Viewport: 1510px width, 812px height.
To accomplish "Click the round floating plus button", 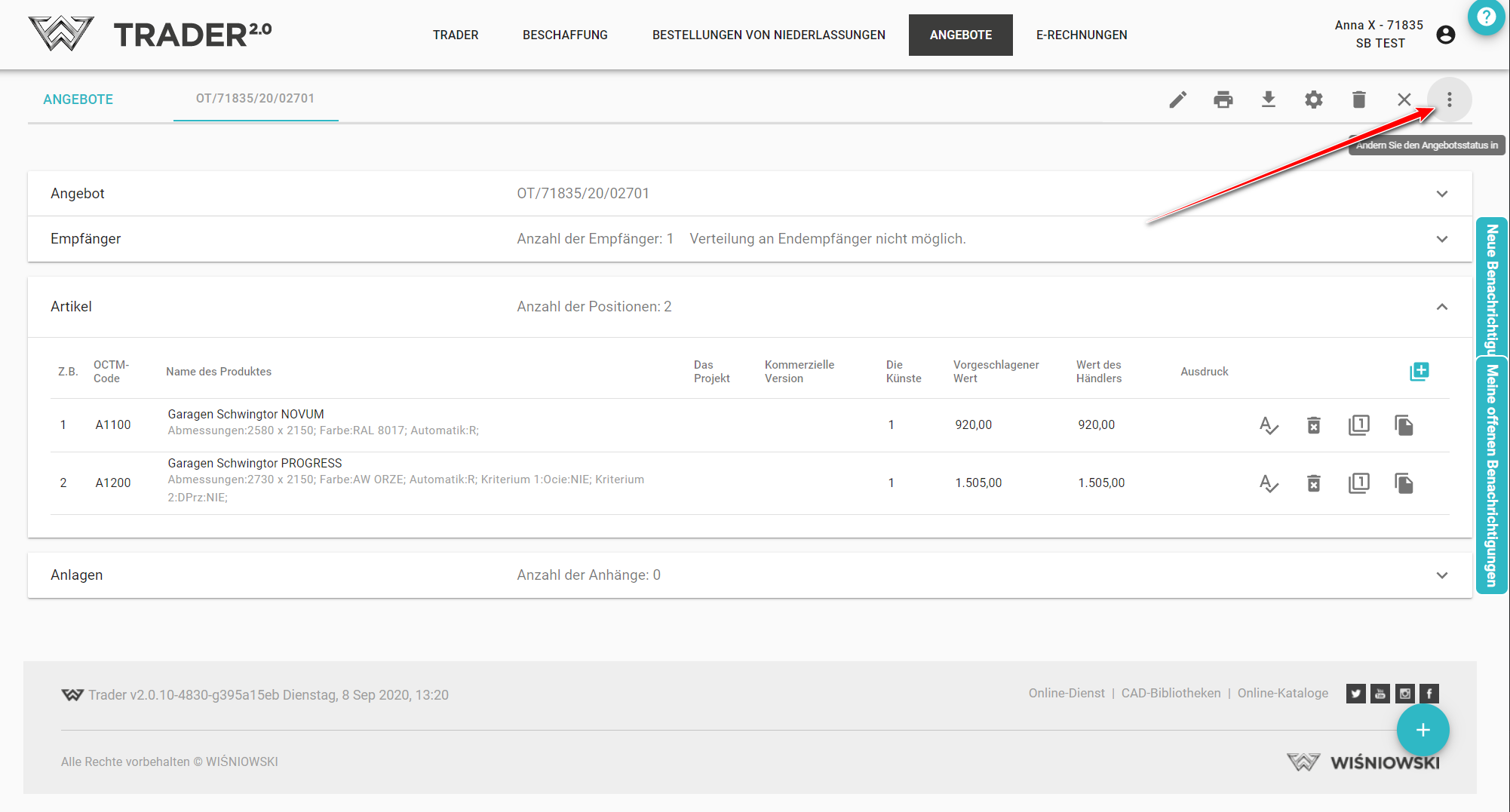I will (1422, 730).
